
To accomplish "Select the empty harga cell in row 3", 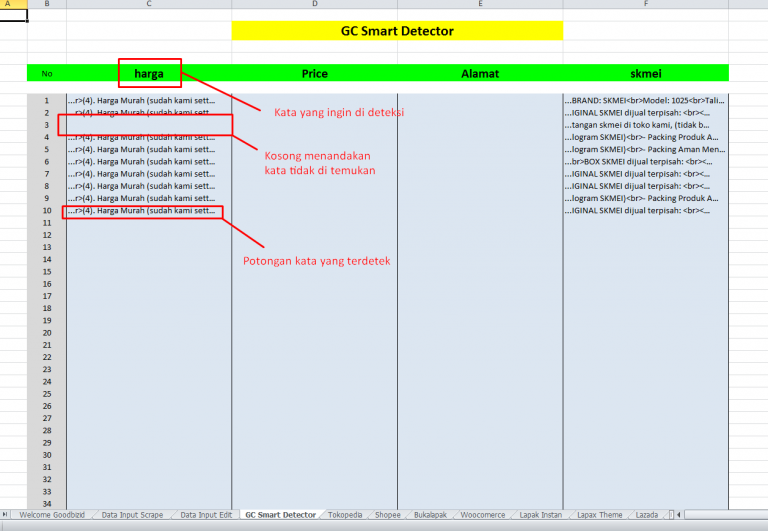I will (x=149, y=125).
